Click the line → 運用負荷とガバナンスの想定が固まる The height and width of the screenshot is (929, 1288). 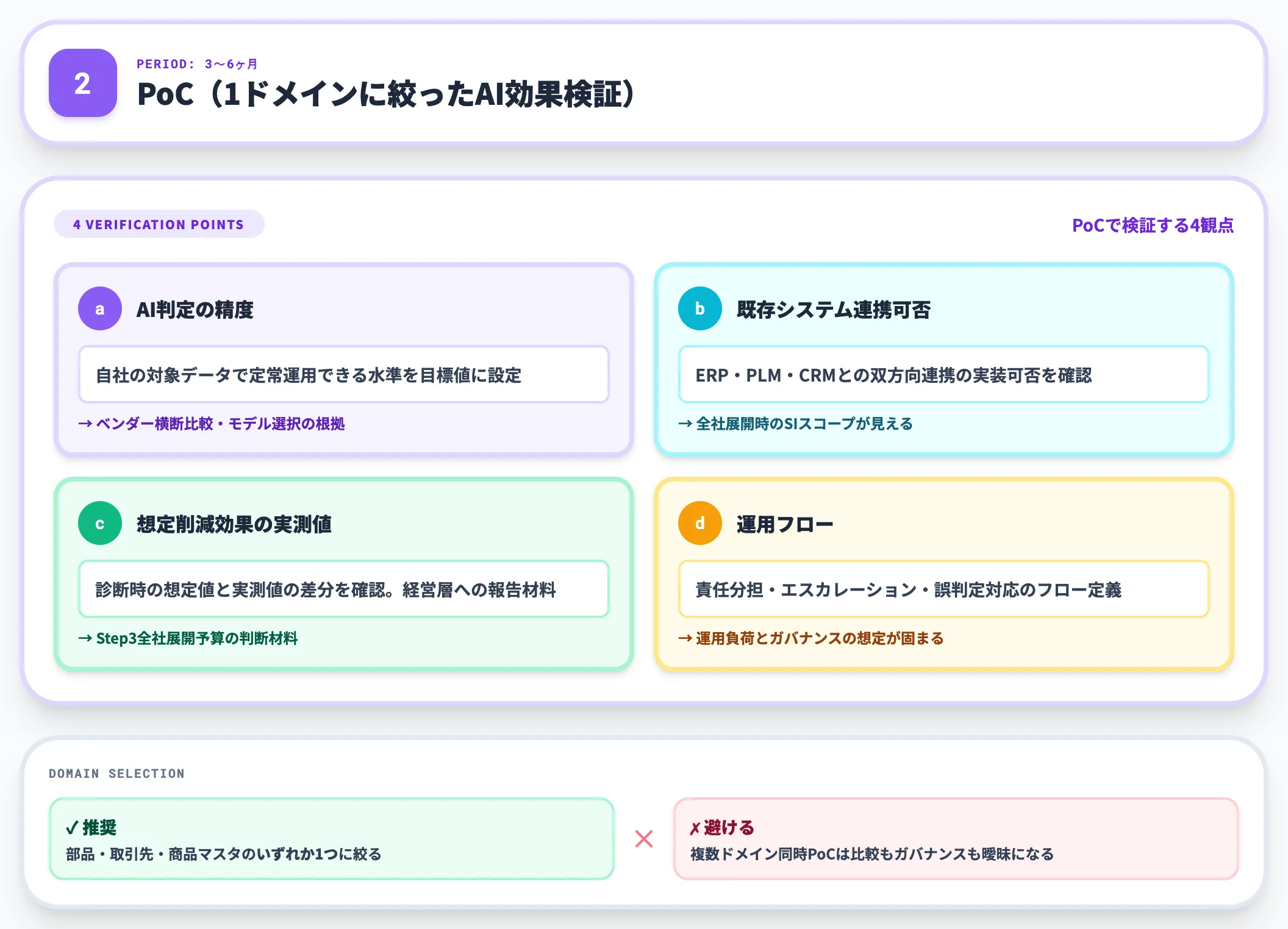(811, 638)
